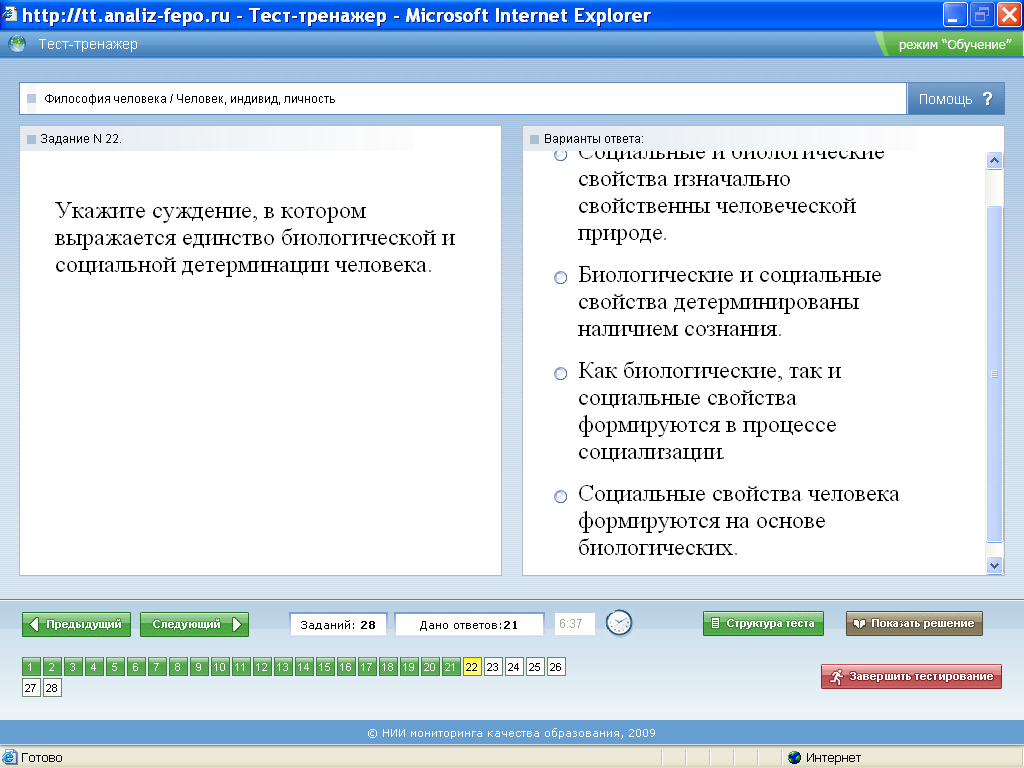Click current question 22 marker
Viewport: 1024px width, 768px height.
coord(472,667)
